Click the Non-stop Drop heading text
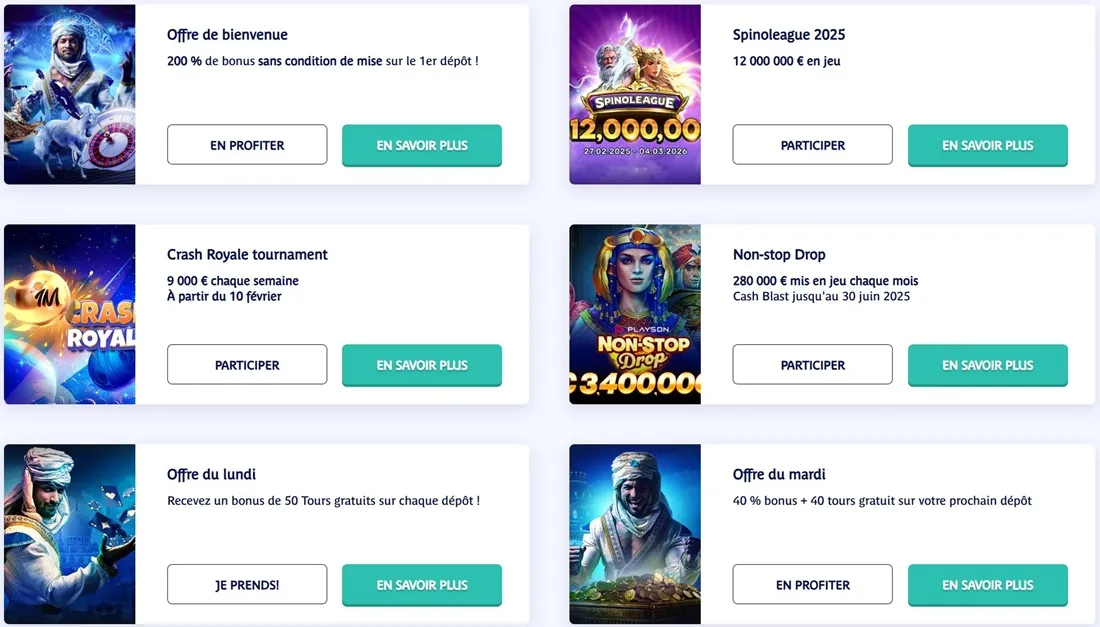Viewport: 1100px width, 627px height. coord(779,255)
